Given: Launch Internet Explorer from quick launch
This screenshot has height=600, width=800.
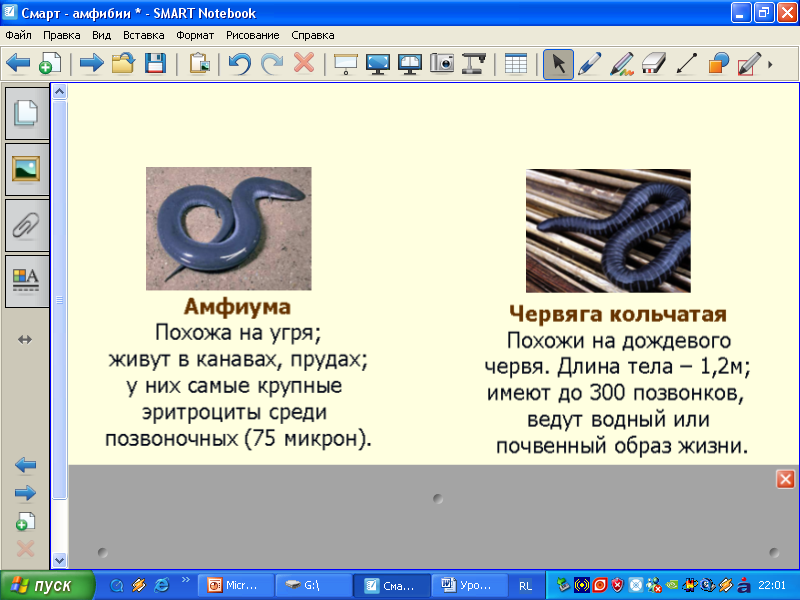Looking at the screenshot, I should [162, 585].
